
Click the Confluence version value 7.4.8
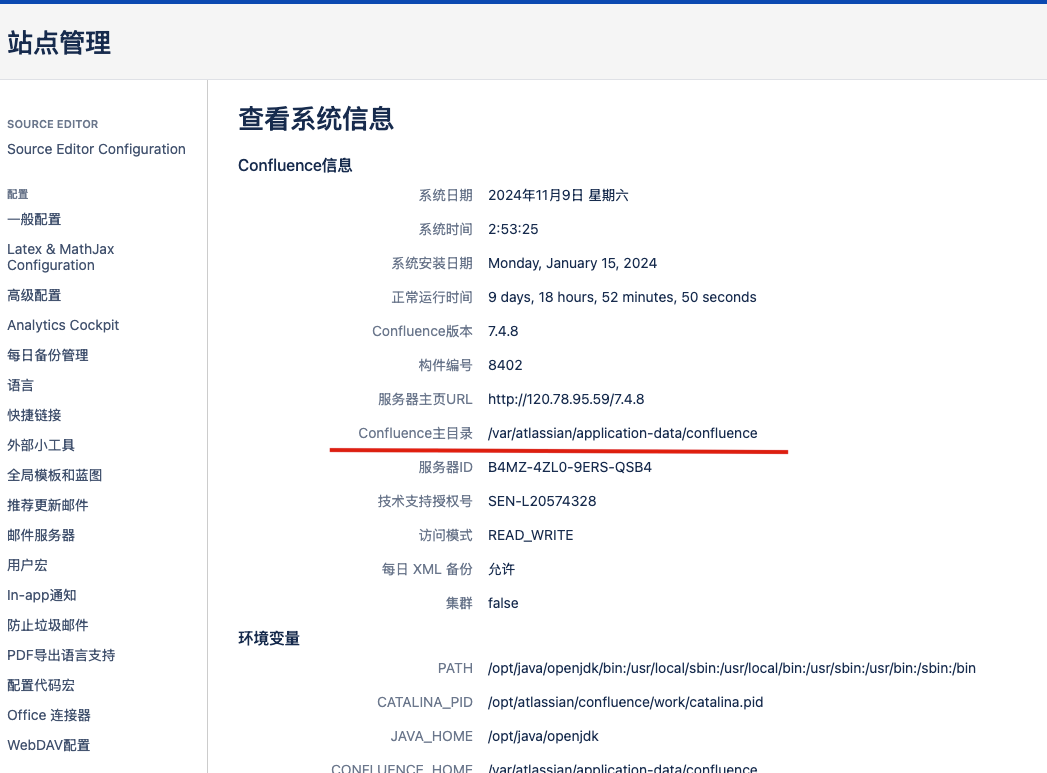pyautogui.click(x=503, y=332)
